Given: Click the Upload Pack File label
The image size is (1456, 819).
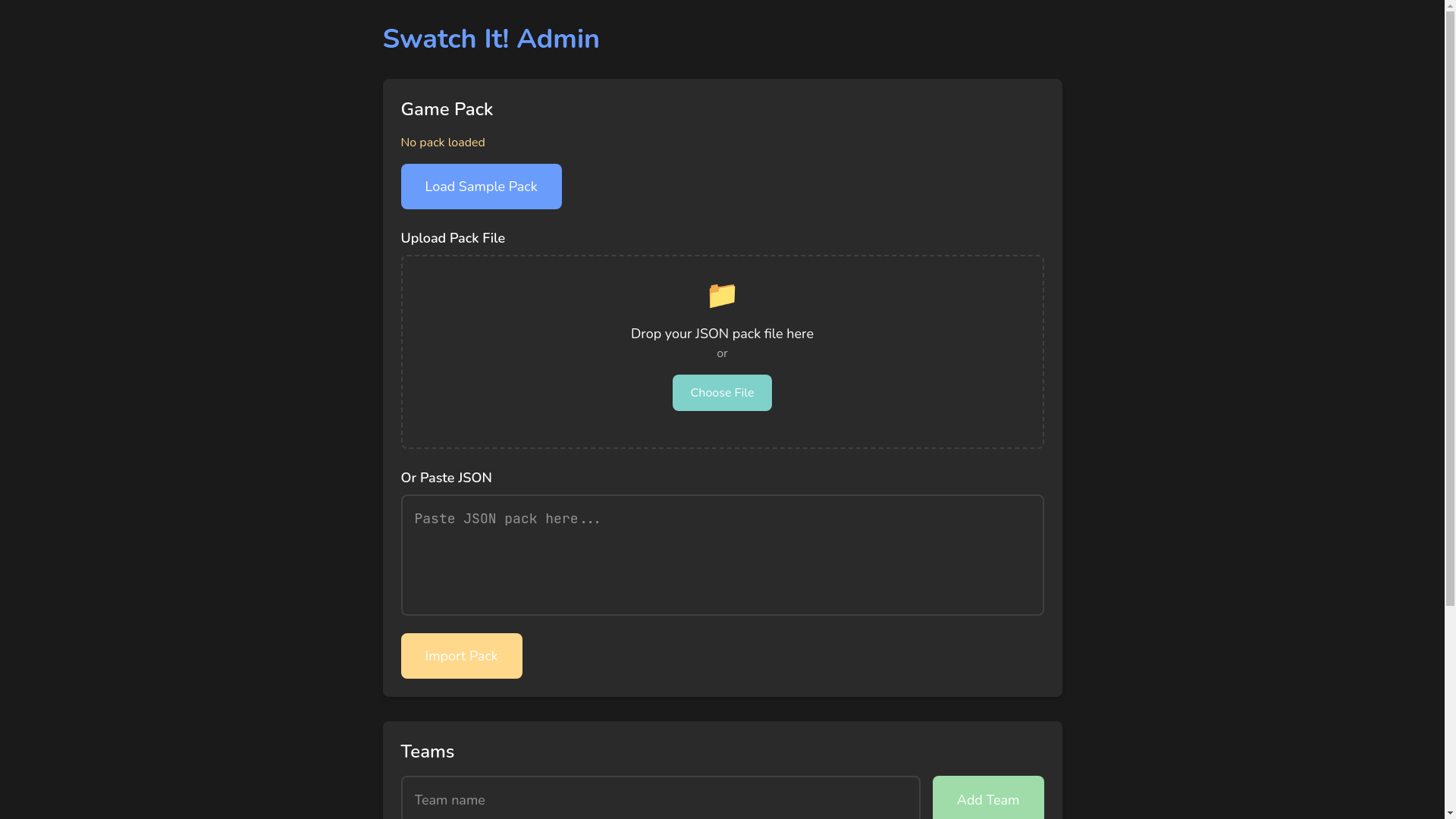Looking at the screenshot, I should pyautogui.click(x=453, y=238).
